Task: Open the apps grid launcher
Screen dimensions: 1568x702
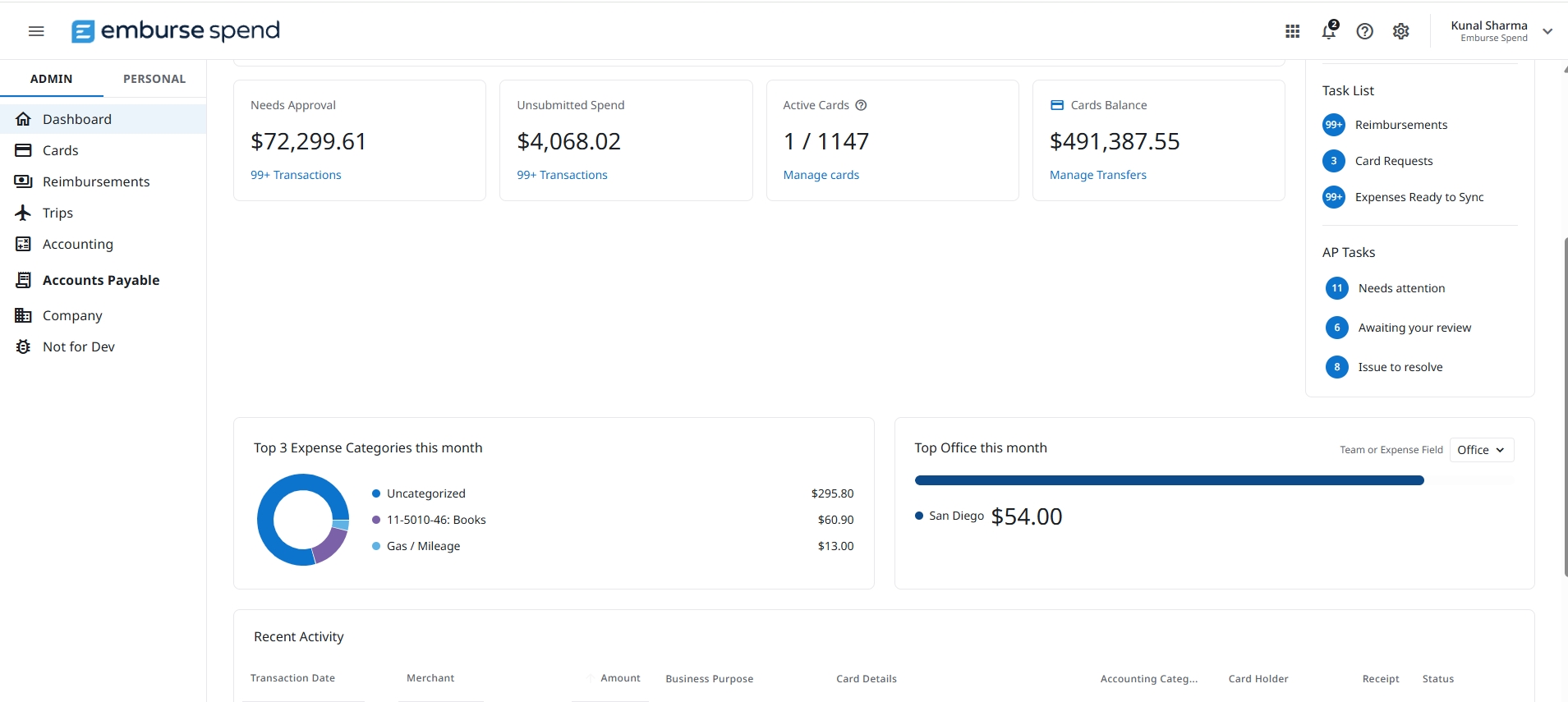Action: [x=1292, y=31]
